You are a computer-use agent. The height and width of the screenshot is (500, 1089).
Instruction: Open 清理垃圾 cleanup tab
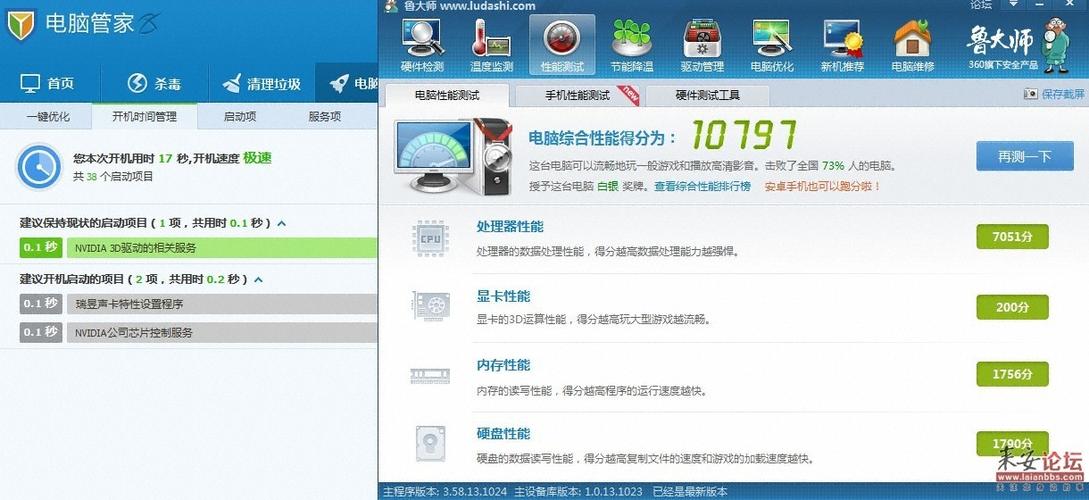tap(261, 84)
